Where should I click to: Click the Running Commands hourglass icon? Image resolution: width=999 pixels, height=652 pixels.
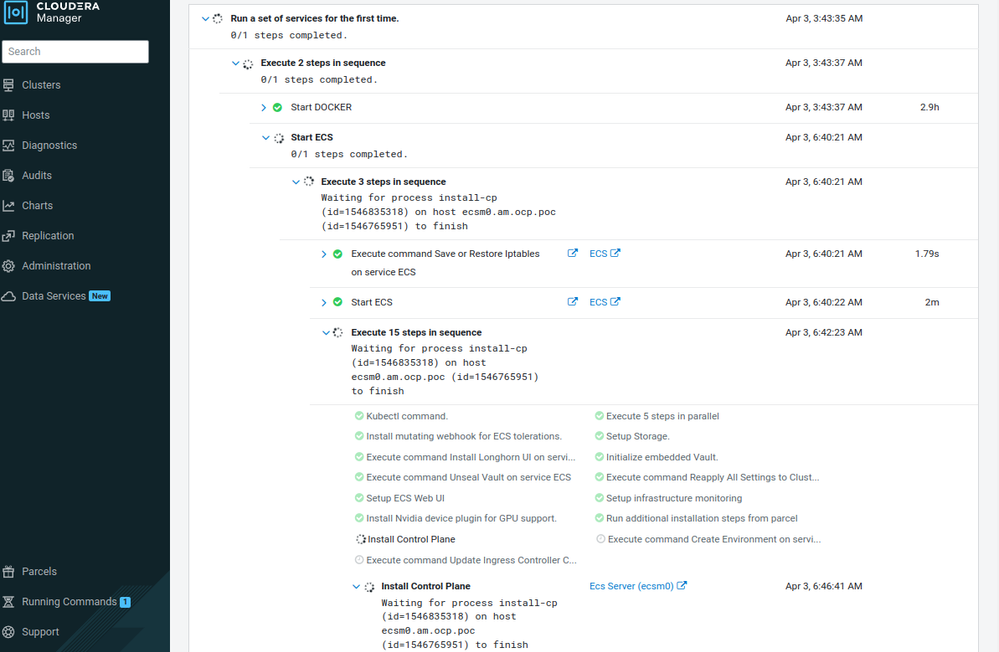8,602
